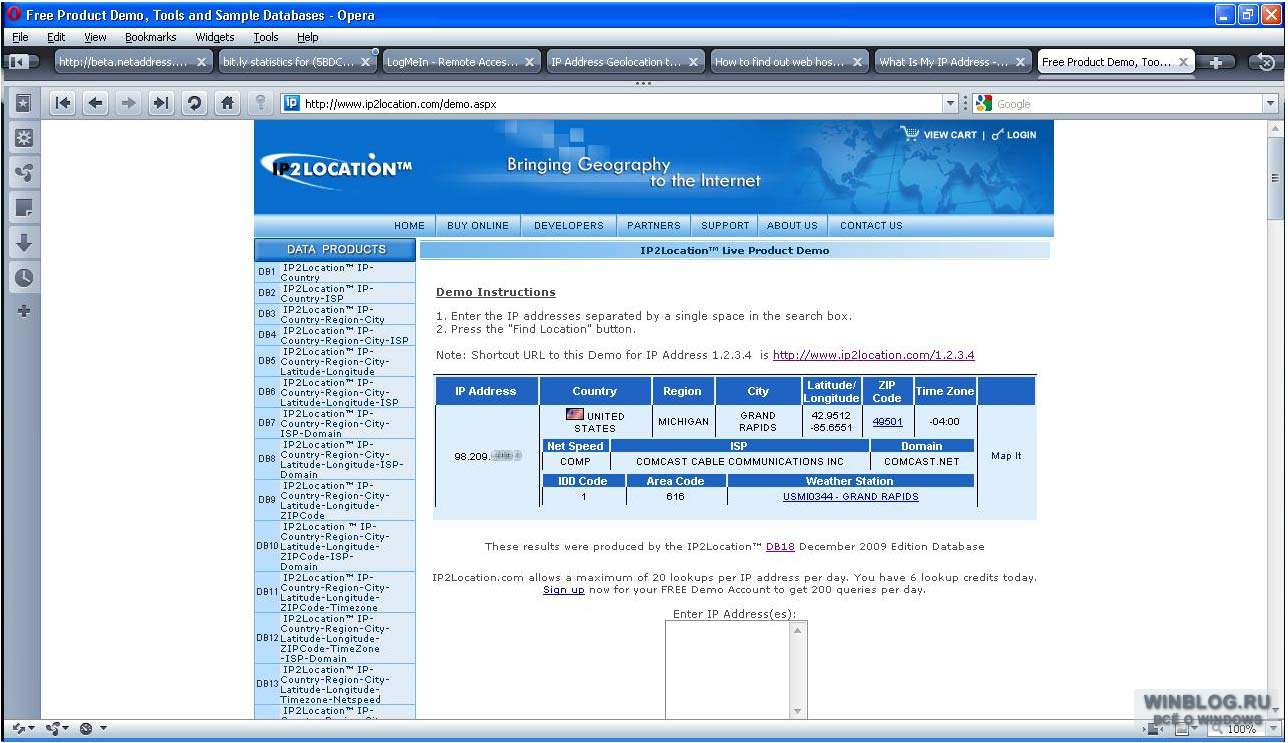Open the Notes panel icon
Image resolution: width=1288 pixels, height=743 pixels.
[23, 208]
